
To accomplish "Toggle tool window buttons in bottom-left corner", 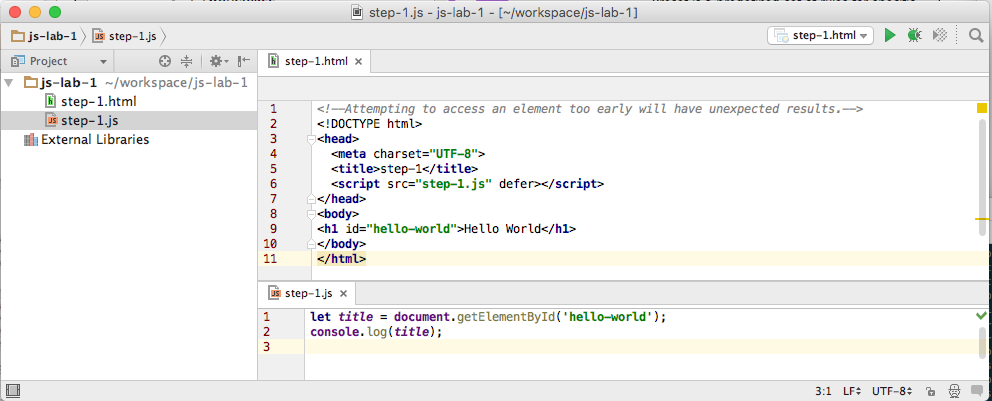I will (x=12, y=391).
